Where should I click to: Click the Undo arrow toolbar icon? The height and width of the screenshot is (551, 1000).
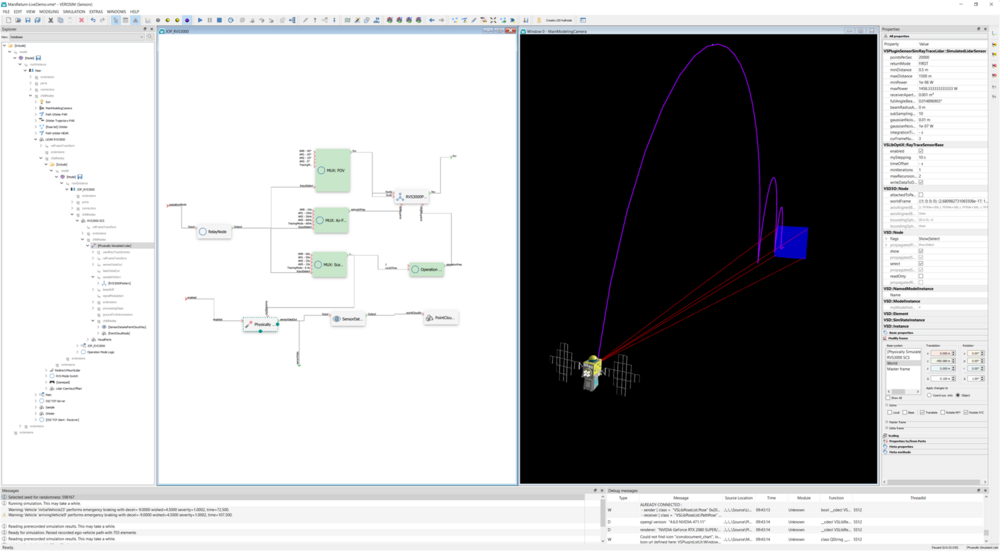[x=93, y=20]
